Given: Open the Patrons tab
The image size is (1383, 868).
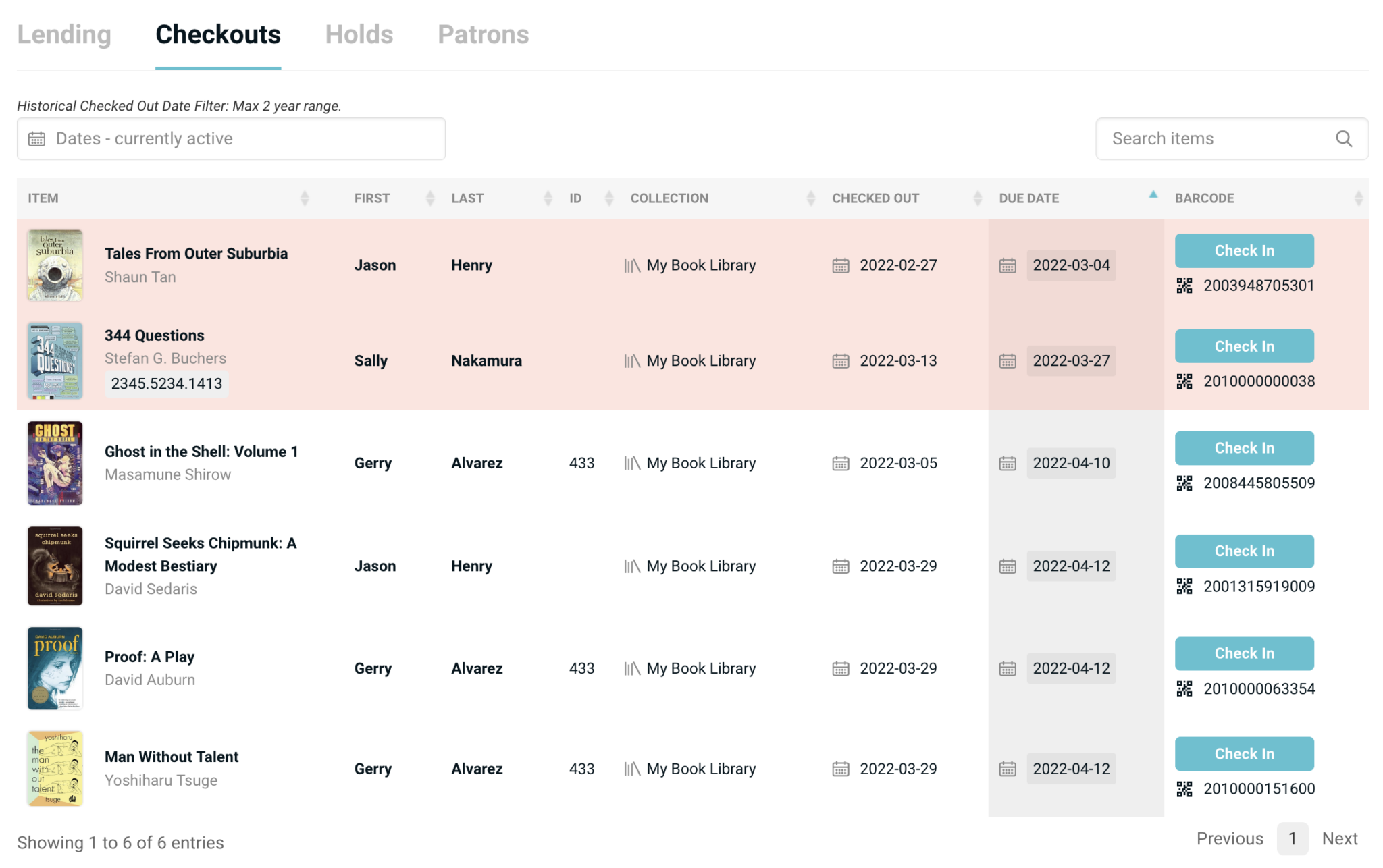Looking at the screenshot, I should pyautogui.click(x=483, y=35).
